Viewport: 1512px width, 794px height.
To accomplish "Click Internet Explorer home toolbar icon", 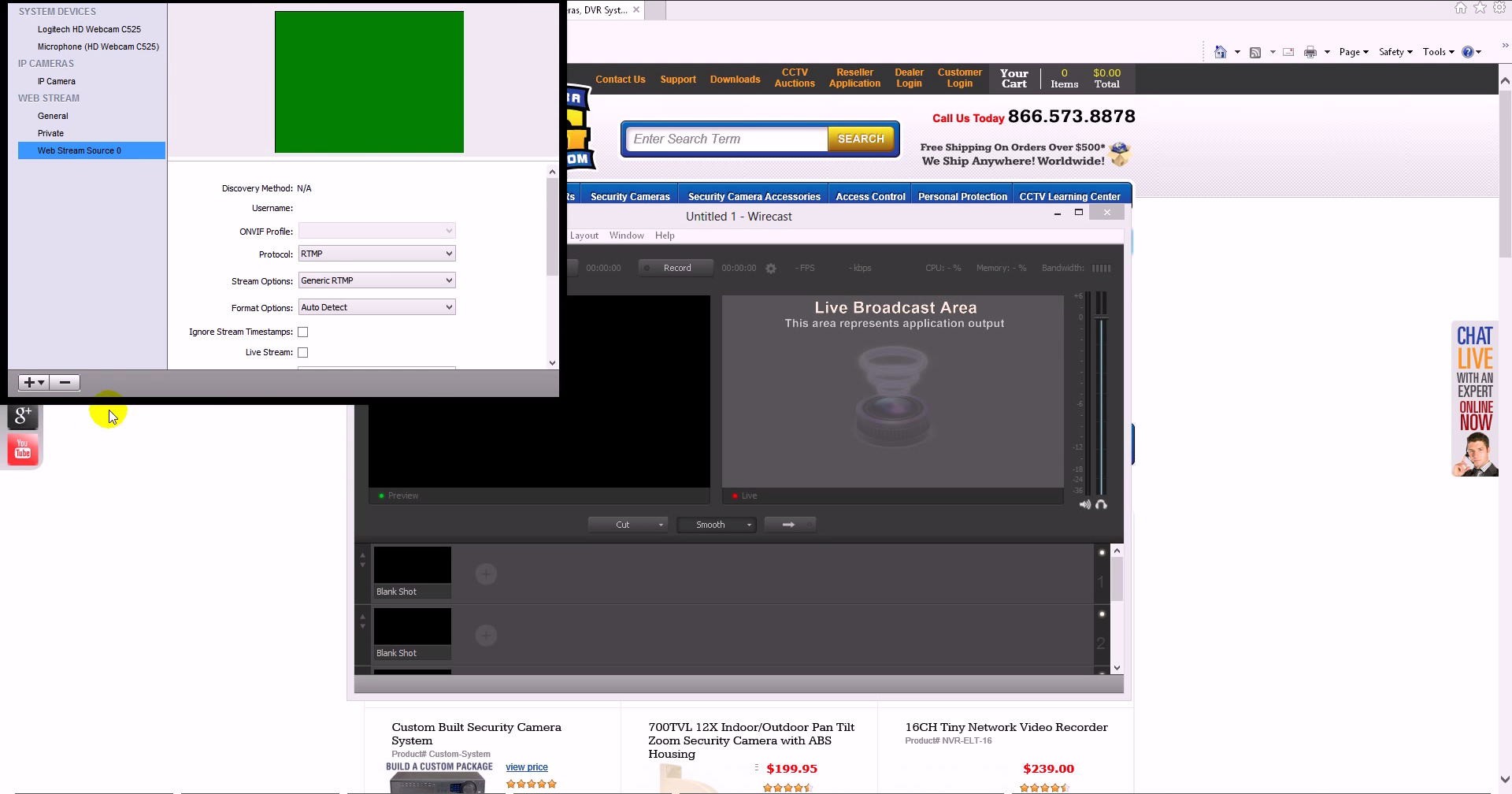I will coord(1221,52).
